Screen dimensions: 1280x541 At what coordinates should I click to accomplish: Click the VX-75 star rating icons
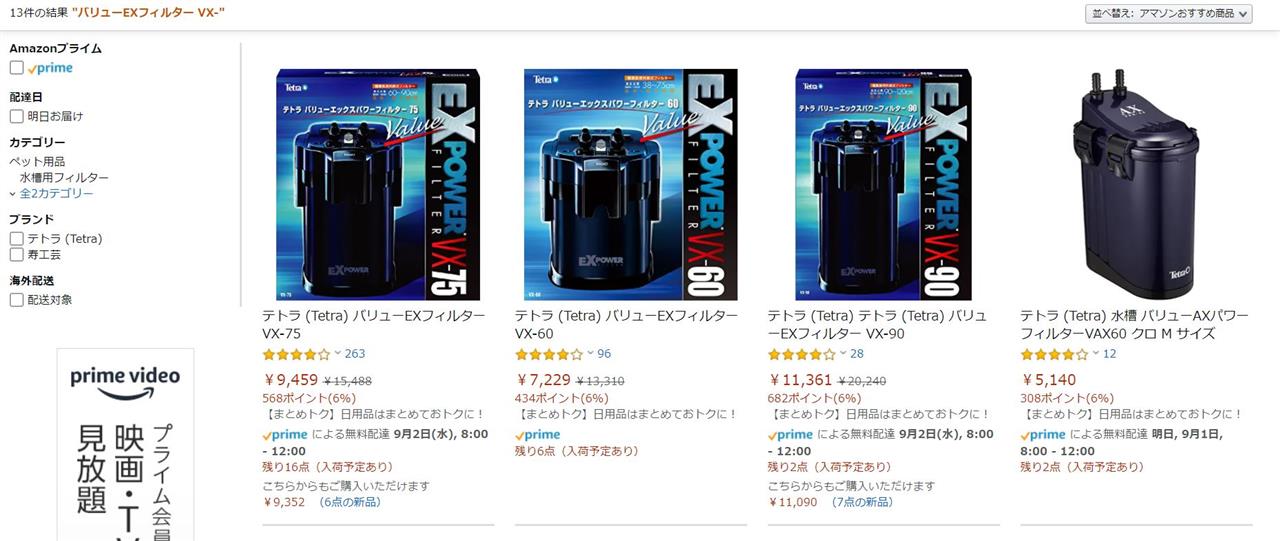coord(296,354)
